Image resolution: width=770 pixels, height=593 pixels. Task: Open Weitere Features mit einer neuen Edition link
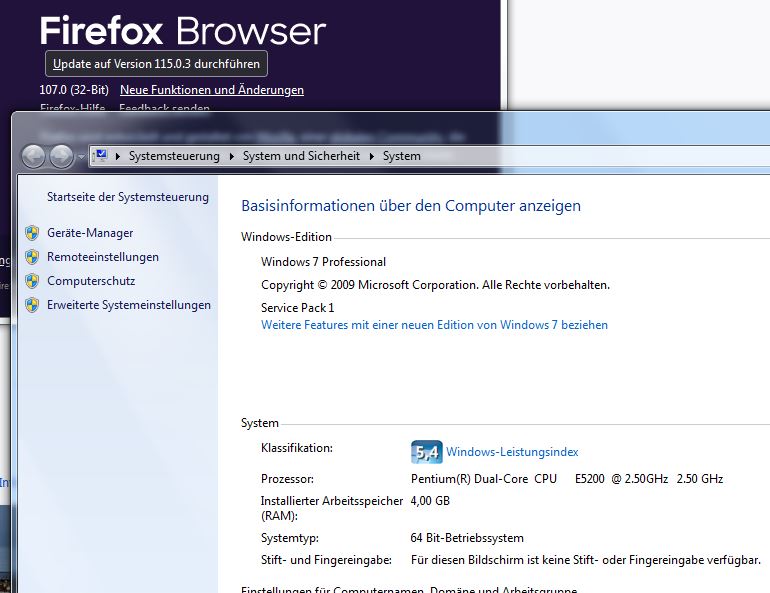coord(434,325)
